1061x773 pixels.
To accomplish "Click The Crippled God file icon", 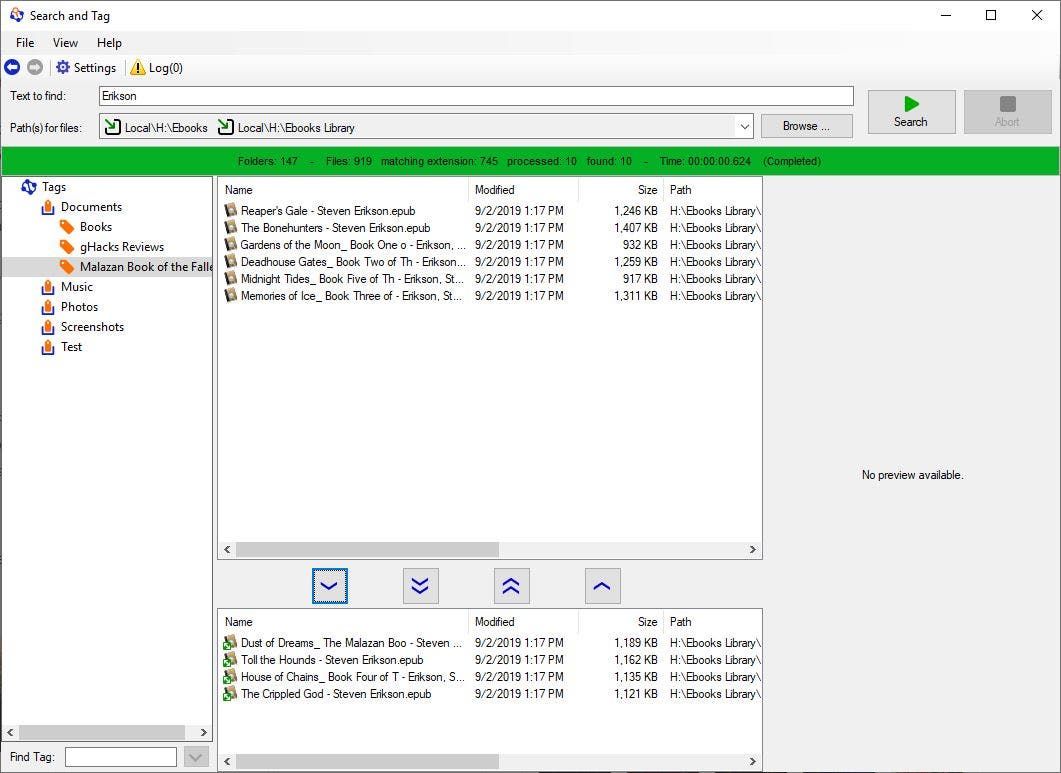I will (x=230, y=693).
